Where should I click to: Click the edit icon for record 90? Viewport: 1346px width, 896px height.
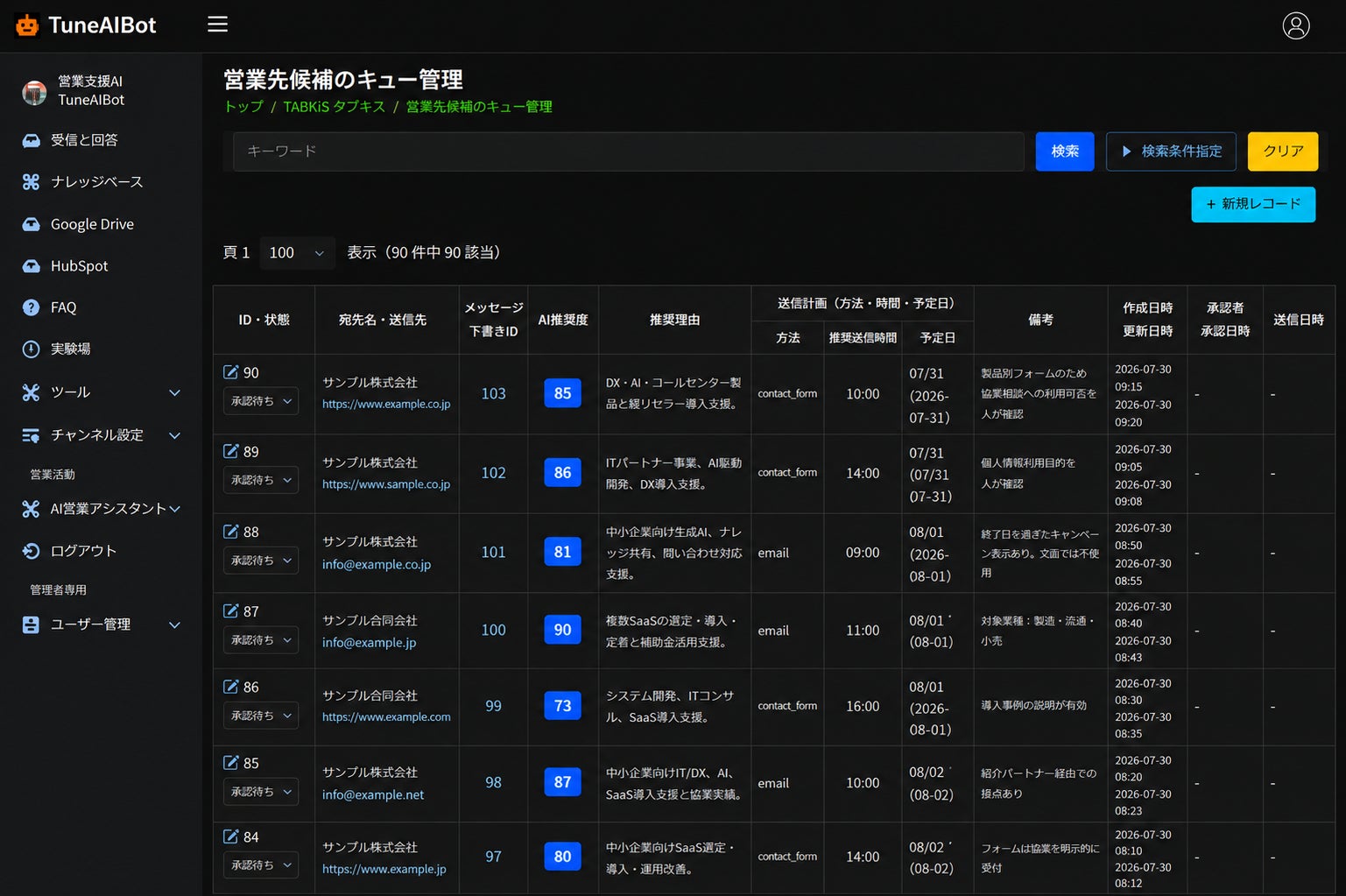coord(230,372)
